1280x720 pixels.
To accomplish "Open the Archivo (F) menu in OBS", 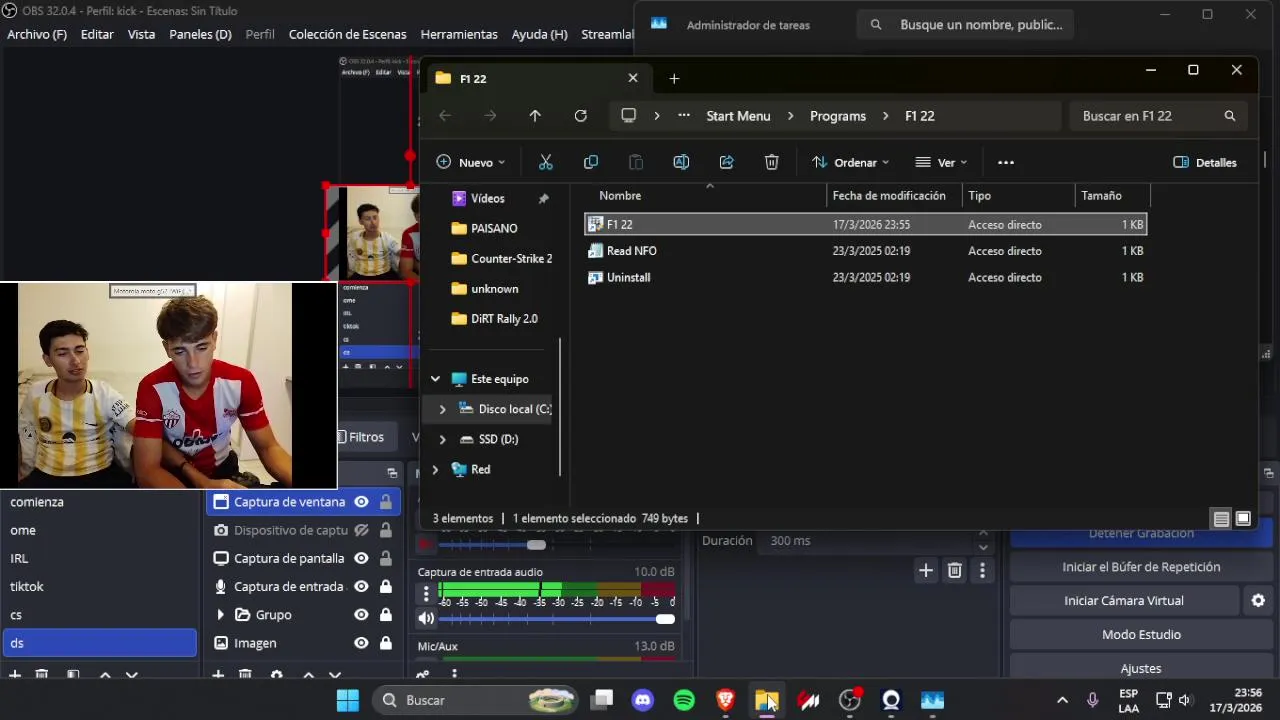I will (x=37, y=34).
